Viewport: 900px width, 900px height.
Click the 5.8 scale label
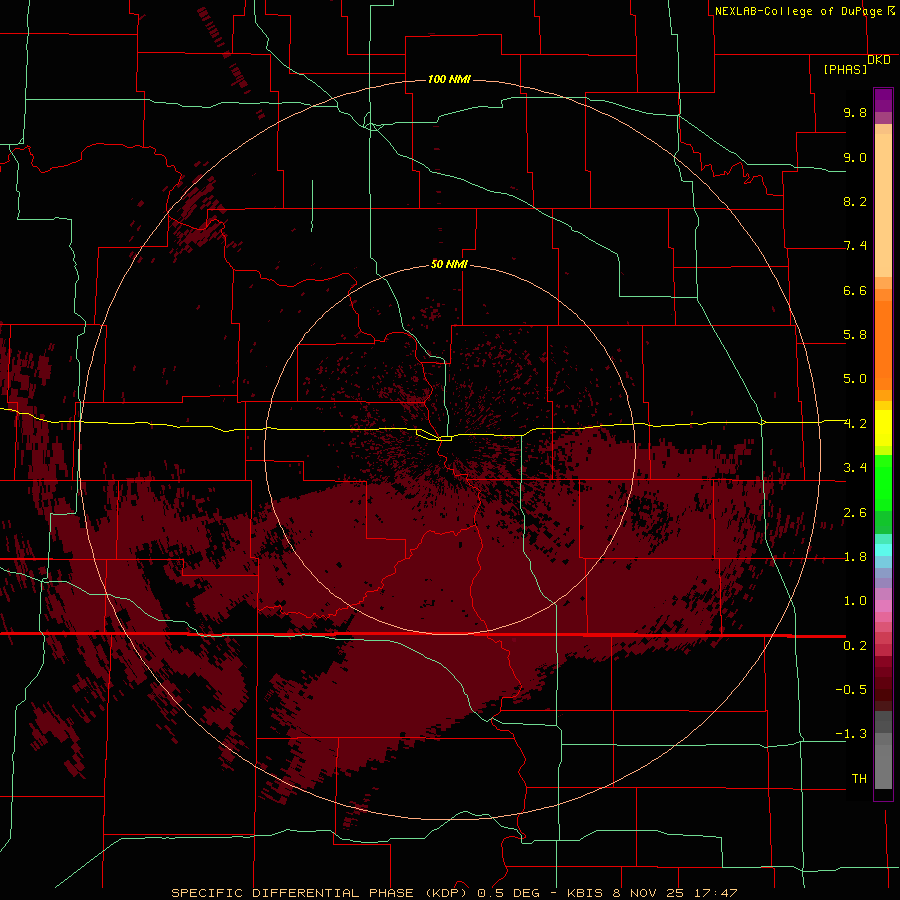855,335
